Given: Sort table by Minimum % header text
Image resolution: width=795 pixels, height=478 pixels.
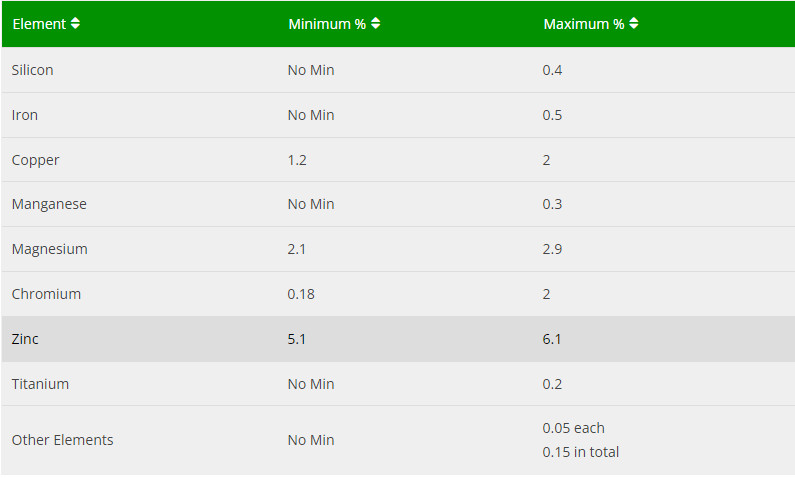Looking at the screenshot, I should click(x=326, y=24).
